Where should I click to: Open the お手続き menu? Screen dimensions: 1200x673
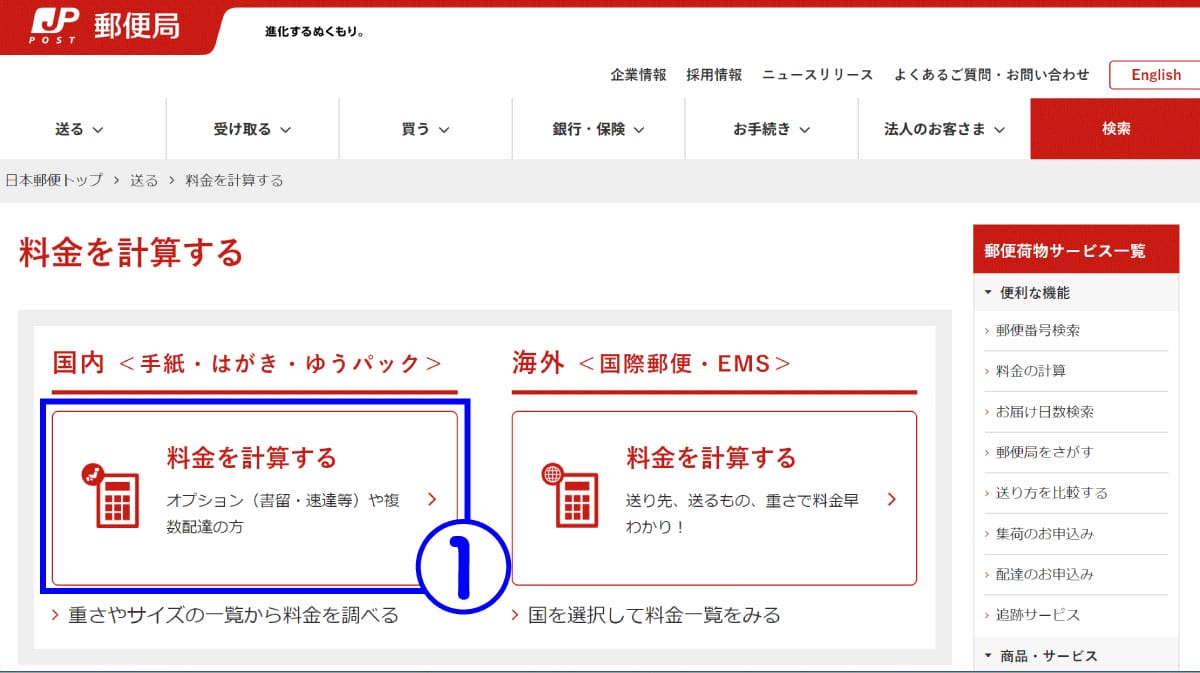coord(771,129)
